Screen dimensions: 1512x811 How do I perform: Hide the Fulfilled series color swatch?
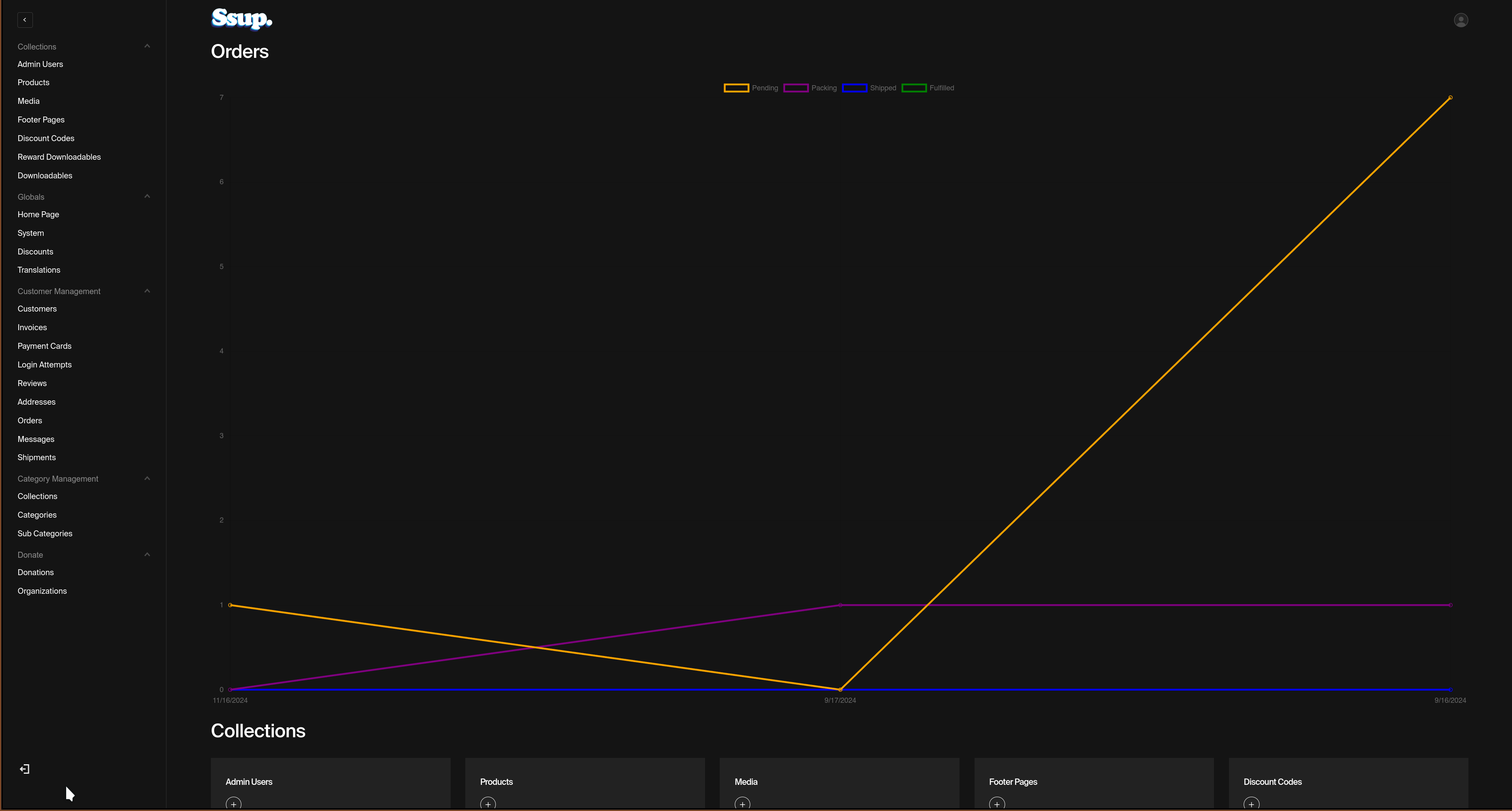pyautogui.click(x=914, y=88)
